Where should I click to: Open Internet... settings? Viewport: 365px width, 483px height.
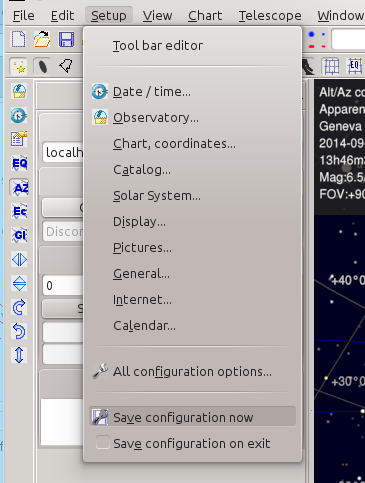(192, 300)
